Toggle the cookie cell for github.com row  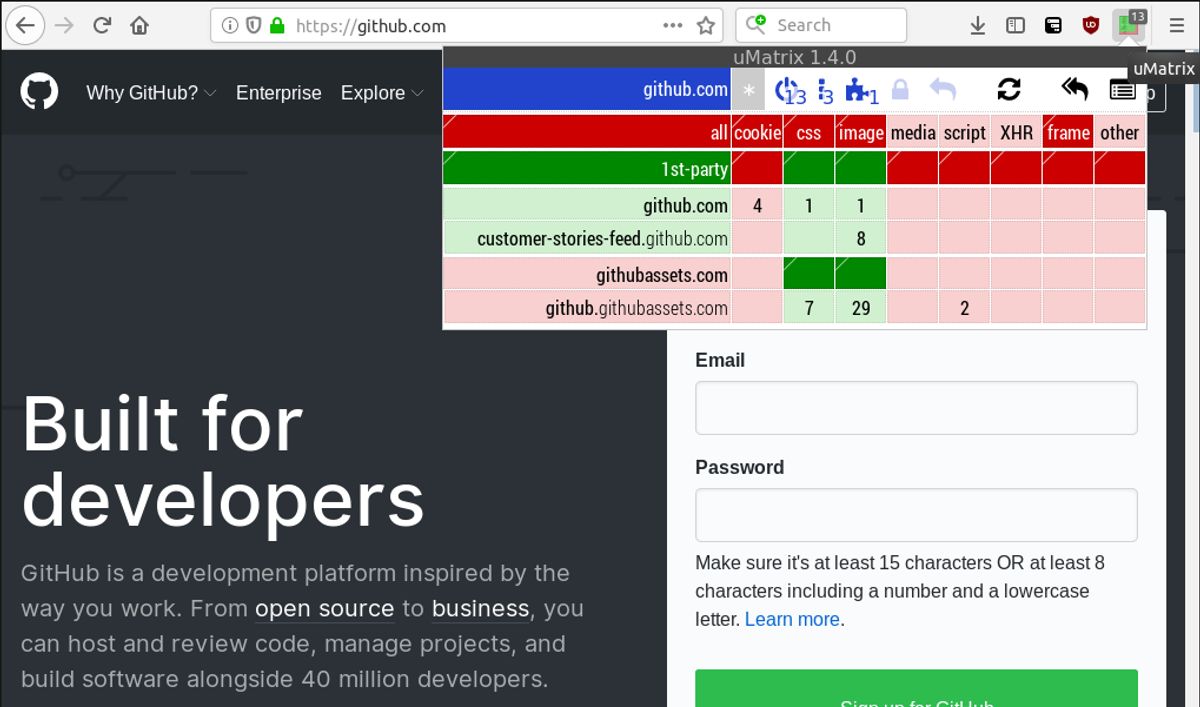tap(757, 206)
